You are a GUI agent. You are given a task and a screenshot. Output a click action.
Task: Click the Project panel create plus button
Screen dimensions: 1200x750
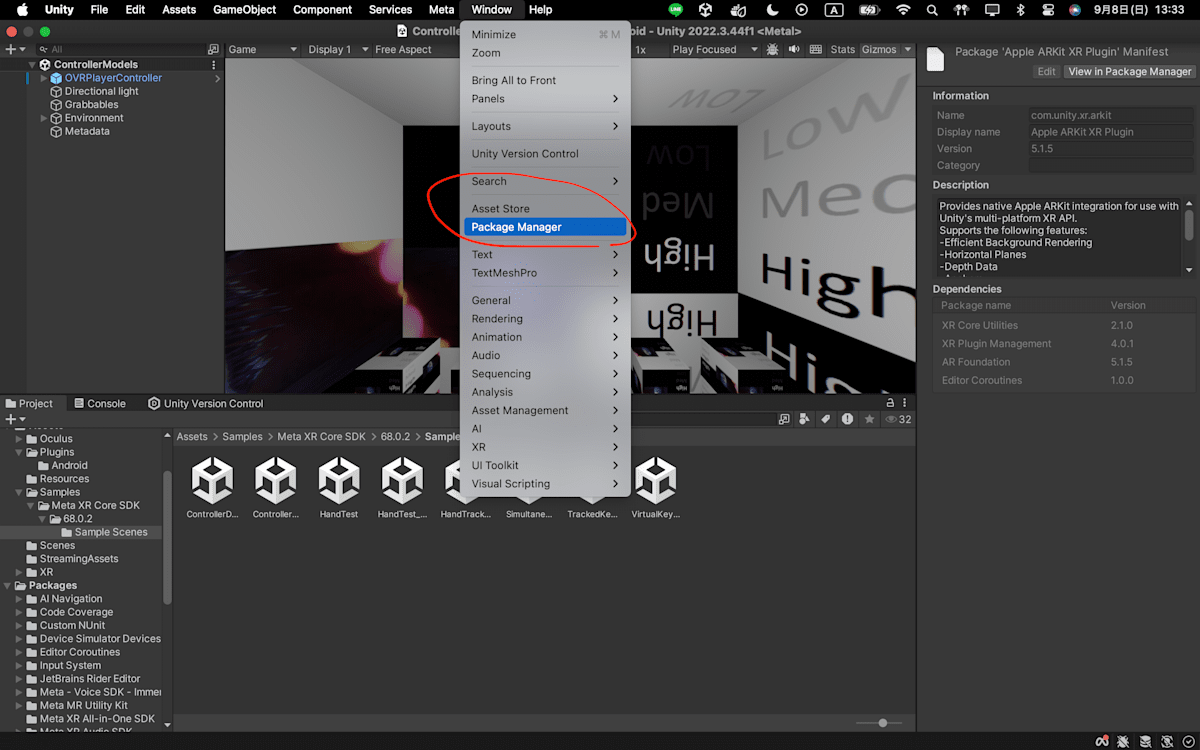coord(14,419)
